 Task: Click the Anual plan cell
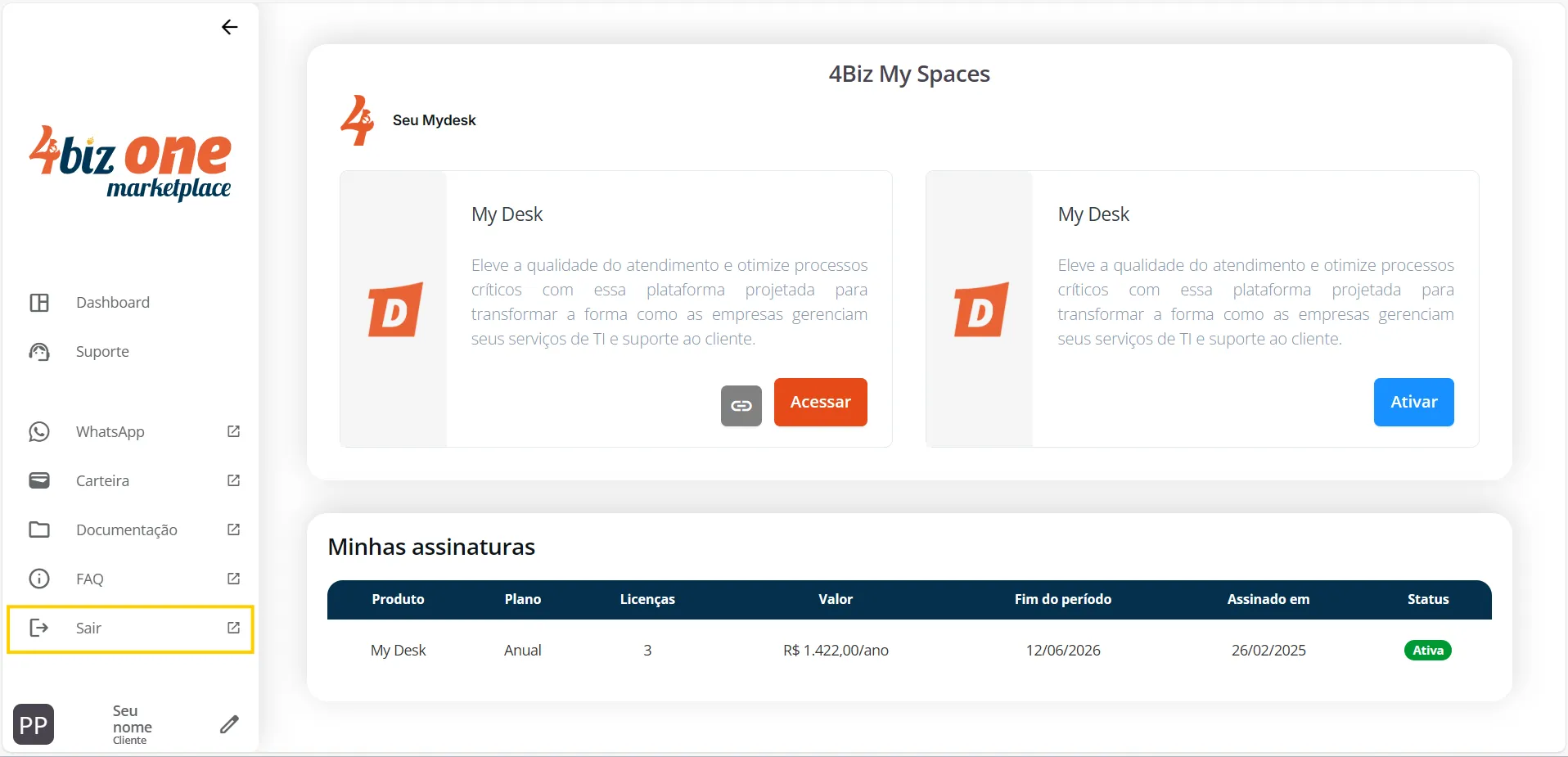point(523,651)
